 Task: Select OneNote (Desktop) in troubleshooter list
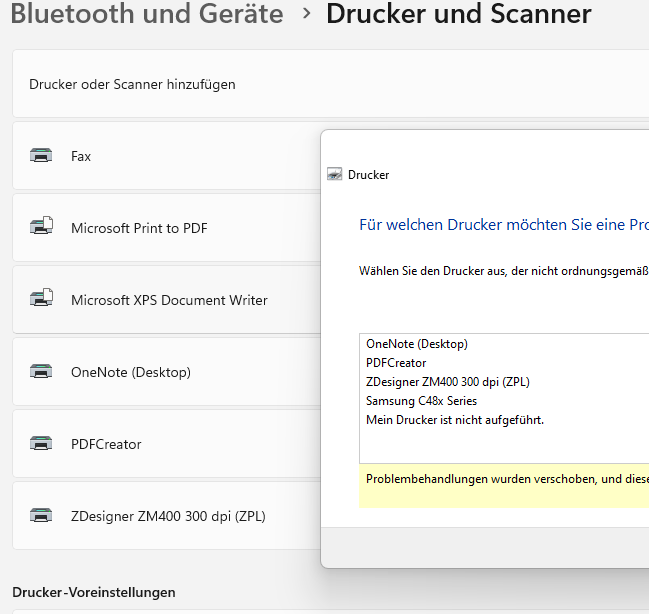417,344
